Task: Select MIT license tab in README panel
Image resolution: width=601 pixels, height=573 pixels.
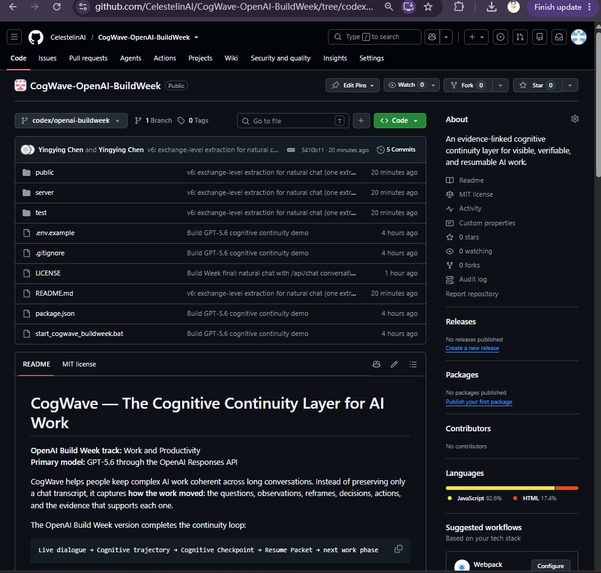Action: [79, 364]
